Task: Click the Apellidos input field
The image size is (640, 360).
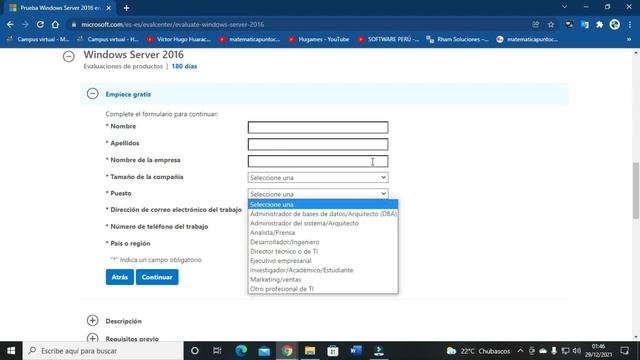Action: point(318,144)
